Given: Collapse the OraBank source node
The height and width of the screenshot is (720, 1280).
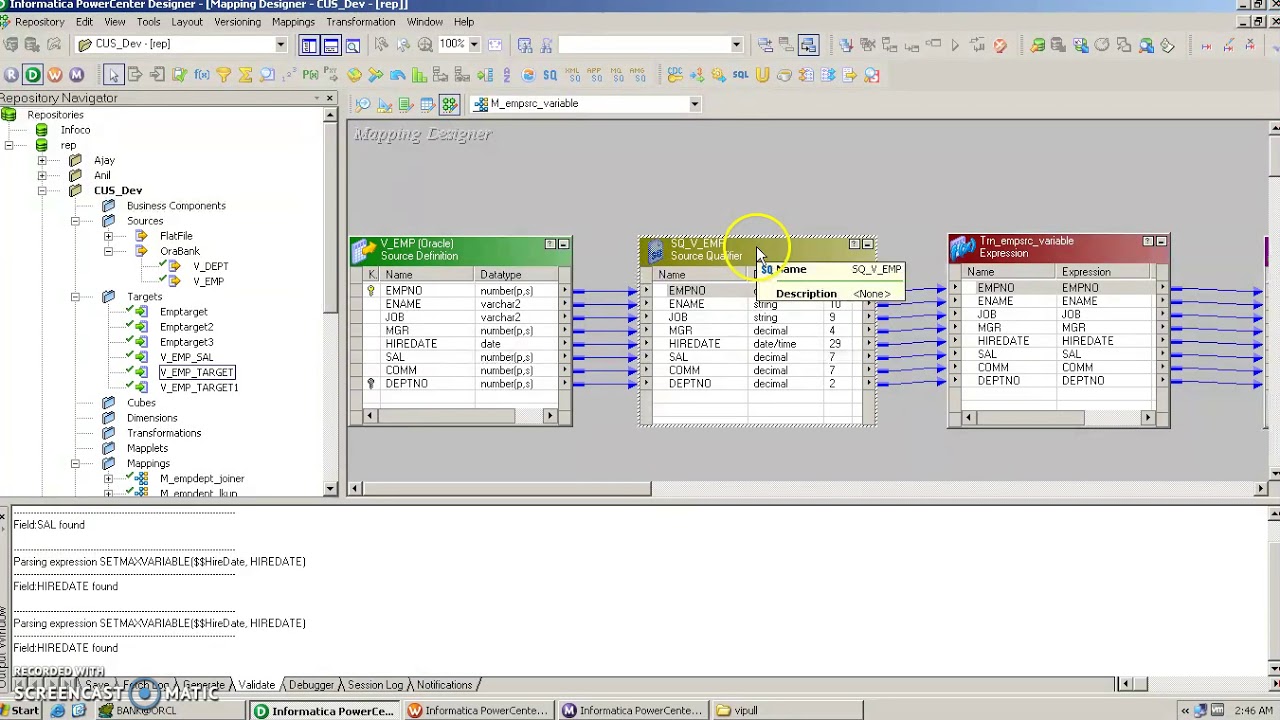Looking at the screenshot, I should pos(108,251).
